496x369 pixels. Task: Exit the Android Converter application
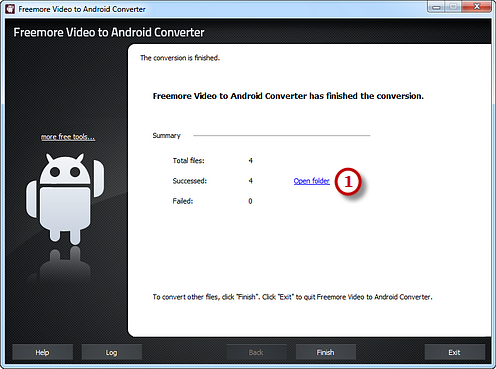coord(454,352)
